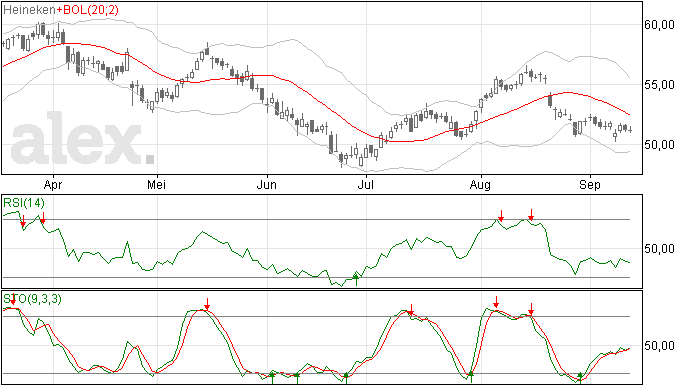
Task: Select the Jun month label
Action: [267, 185]
